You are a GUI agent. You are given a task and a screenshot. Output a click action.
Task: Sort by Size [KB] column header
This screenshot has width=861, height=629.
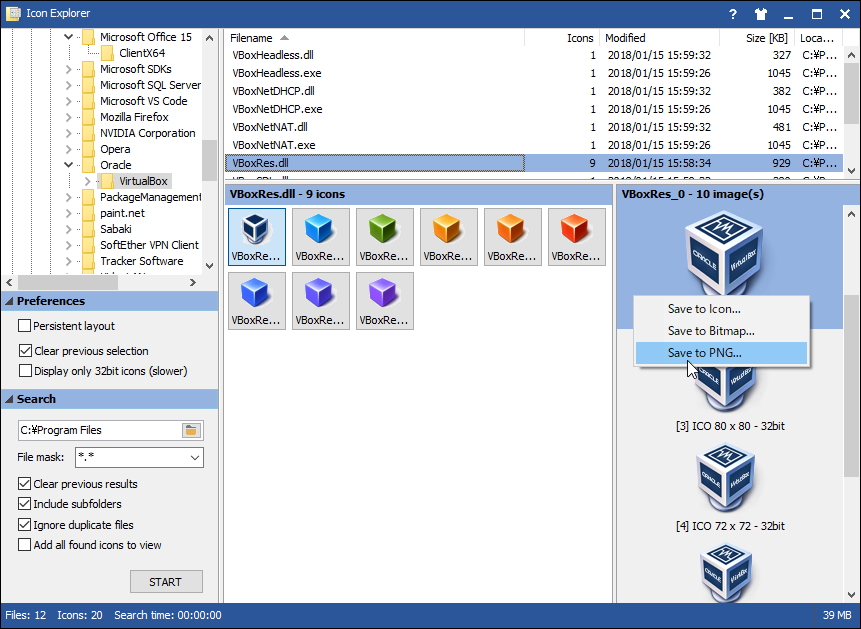click(757, 38)
